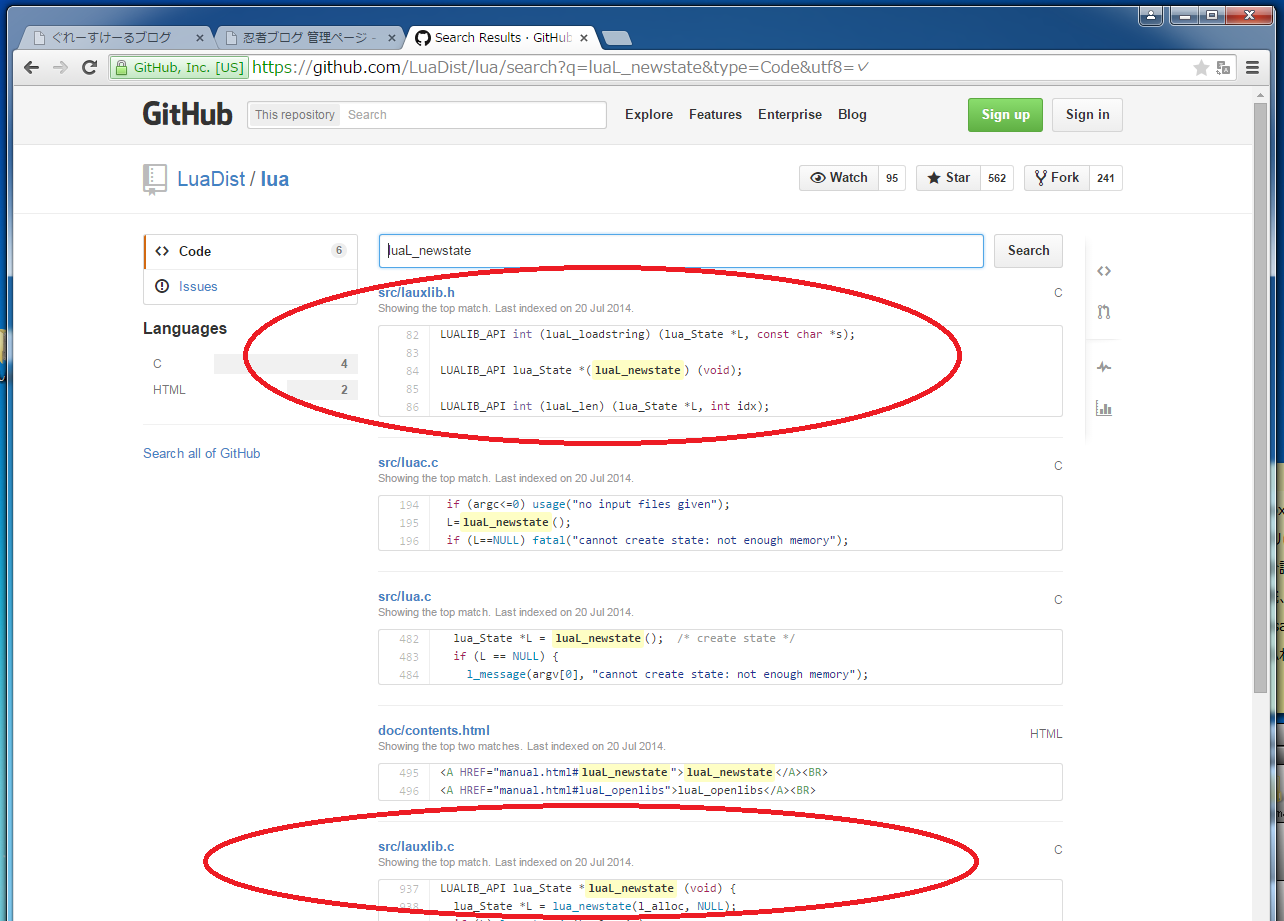
Task: Click the browser forward arrow
Action: pos(60,68)
